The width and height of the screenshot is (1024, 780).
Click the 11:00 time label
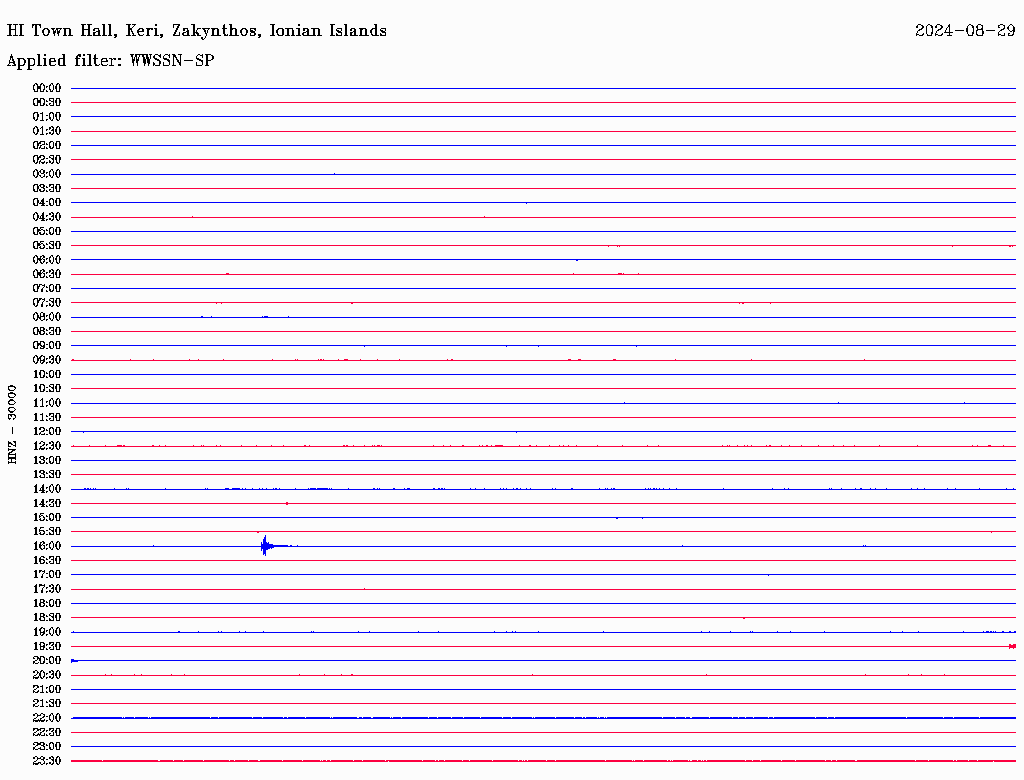coord(47,403)
